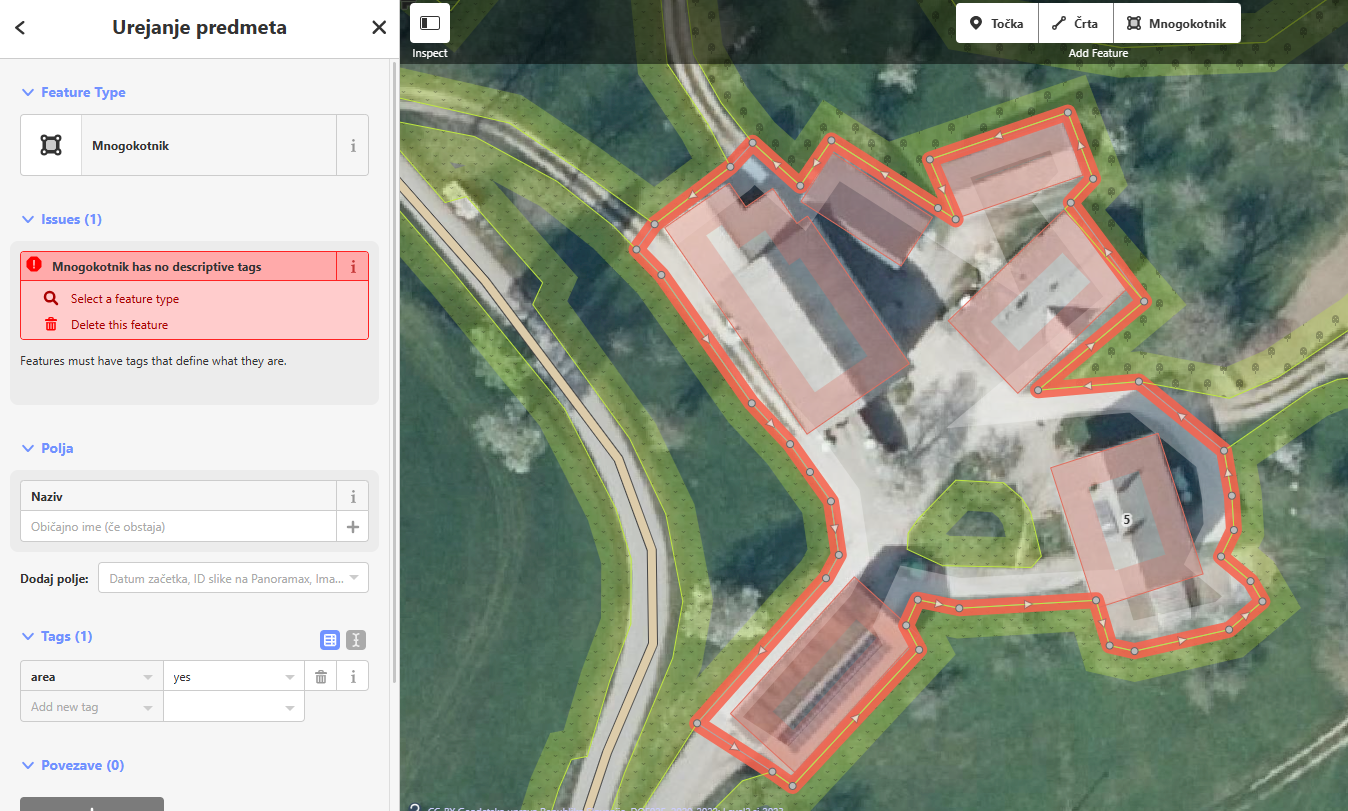Click Delete this feature option
1348x811 pixels.
(119, 325)
